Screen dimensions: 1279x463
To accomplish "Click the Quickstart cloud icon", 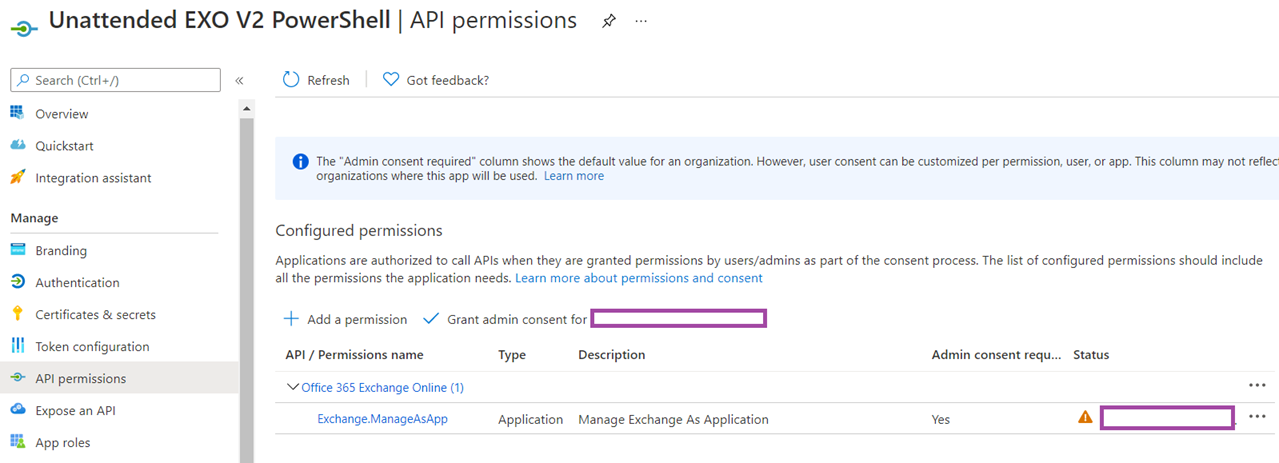I will click(x=17, y=145).
